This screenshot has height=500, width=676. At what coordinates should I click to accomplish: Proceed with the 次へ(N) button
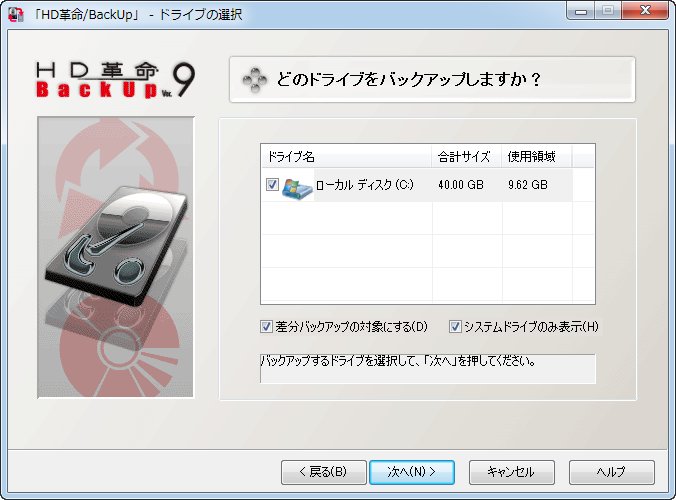coord(412,472)
